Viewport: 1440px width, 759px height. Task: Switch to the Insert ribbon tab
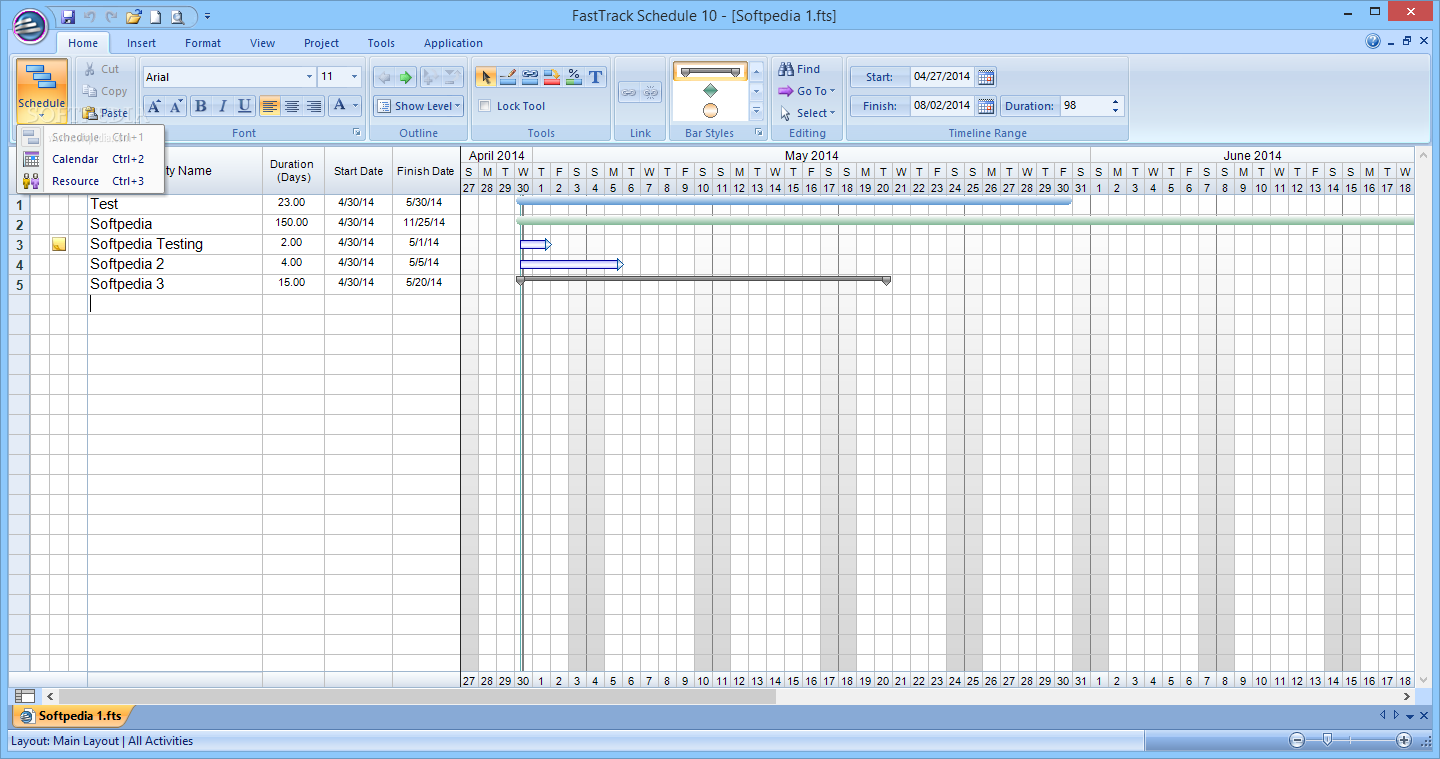[x=141, y=43]
